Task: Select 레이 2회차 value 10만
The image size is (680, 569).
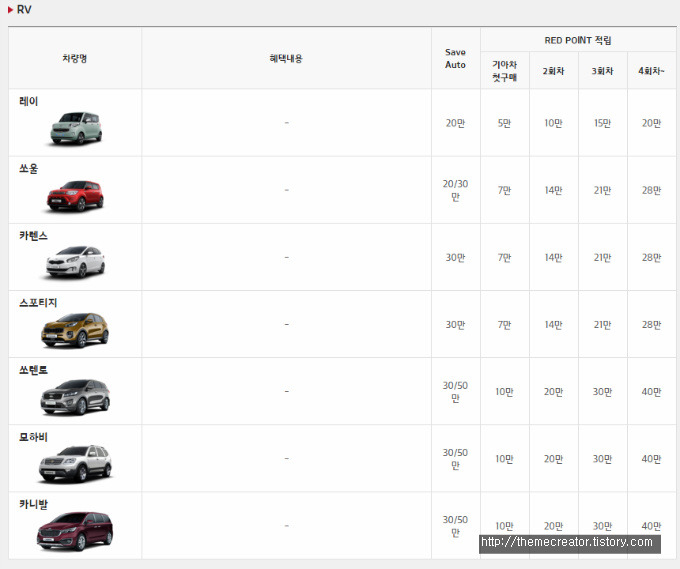Action: click(553, 123)
